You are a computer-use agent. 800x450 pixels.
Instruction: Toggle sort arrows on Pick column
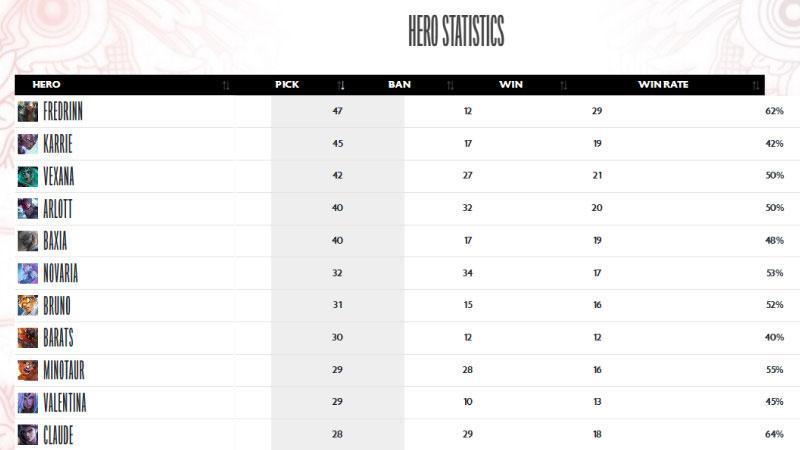tap(341, 85)
